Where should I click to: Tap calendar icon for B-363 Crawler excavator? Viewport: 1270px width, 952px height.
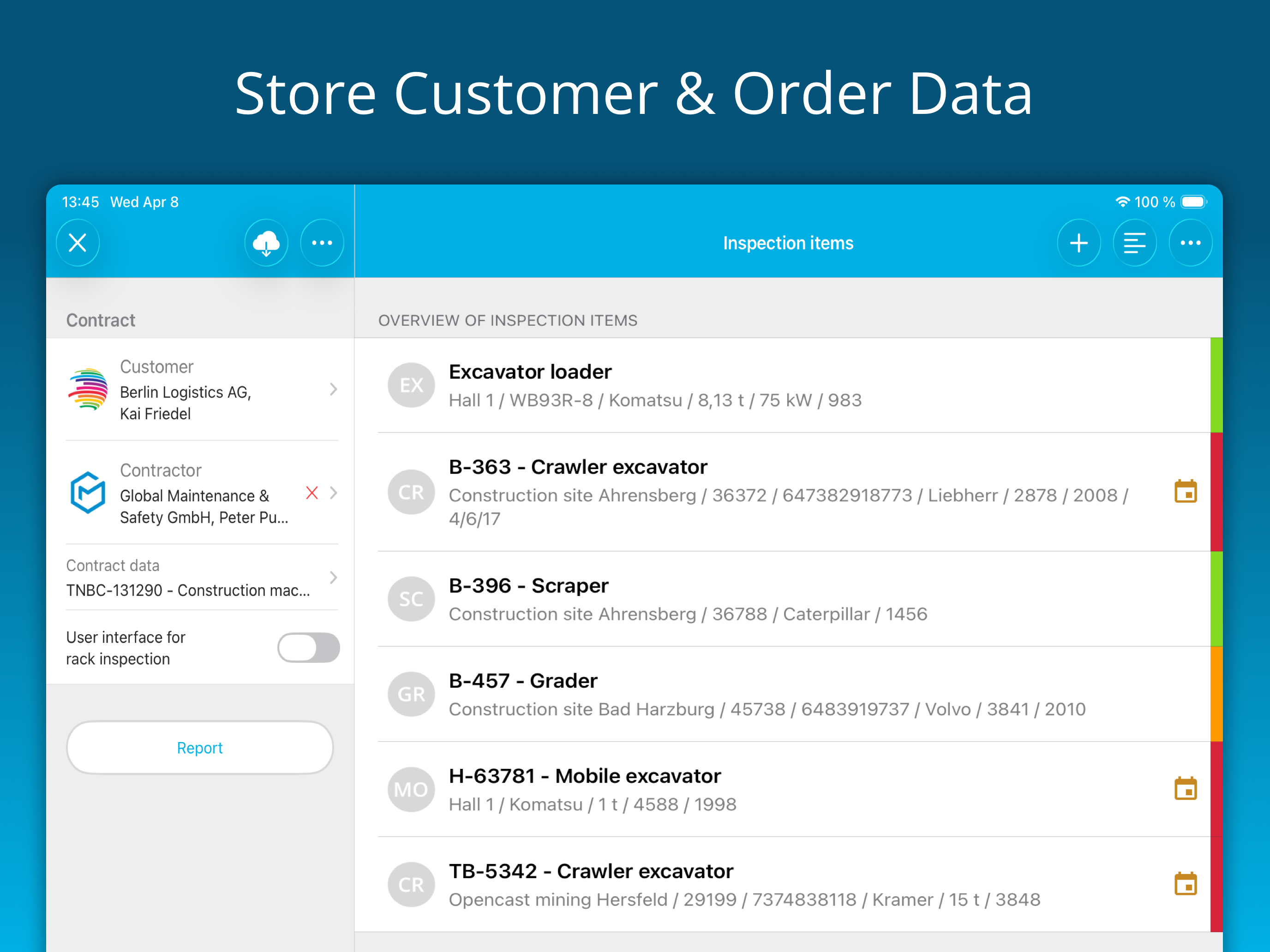click(1186, 492)
